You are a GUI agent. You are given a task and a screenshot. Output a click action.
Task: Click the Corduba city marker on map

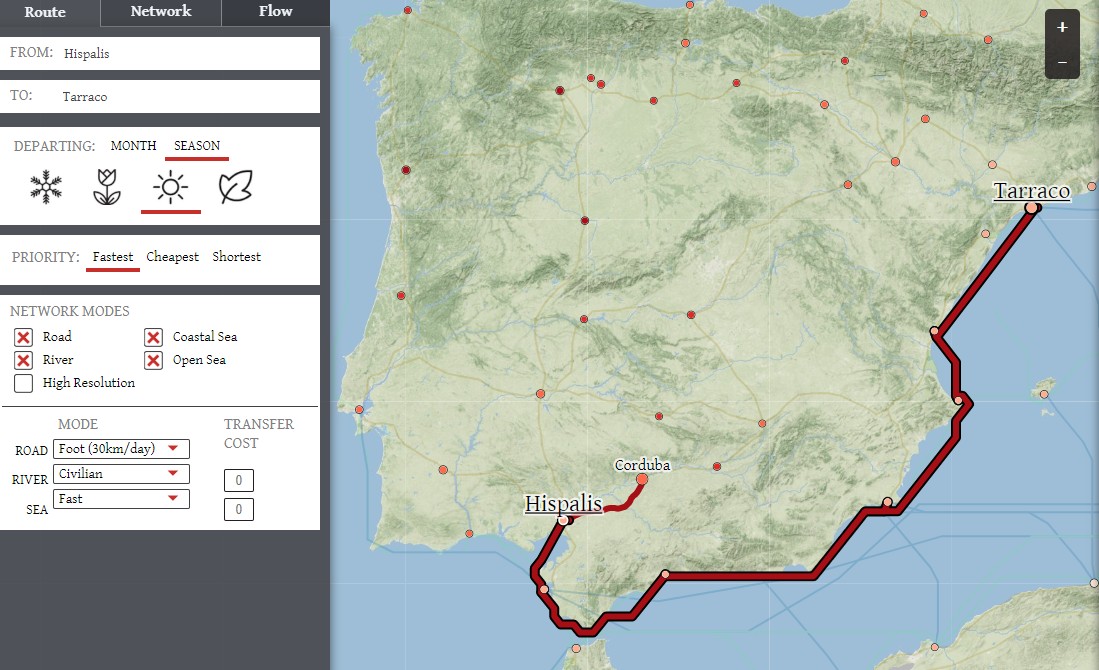tap(642, 480)
